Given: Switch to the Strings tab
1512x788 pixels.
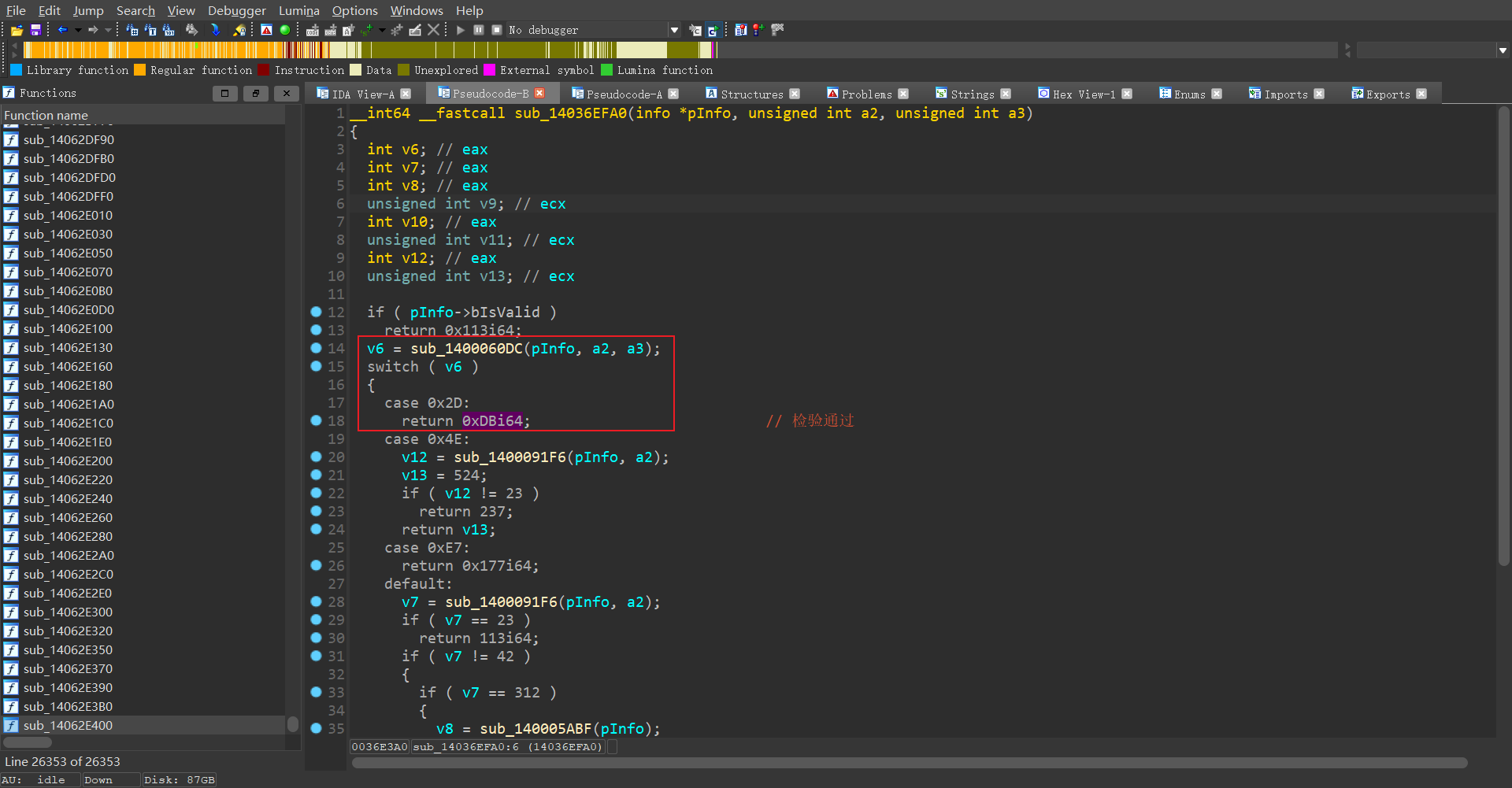Looking at the screenshot, I should click(972, 94).
